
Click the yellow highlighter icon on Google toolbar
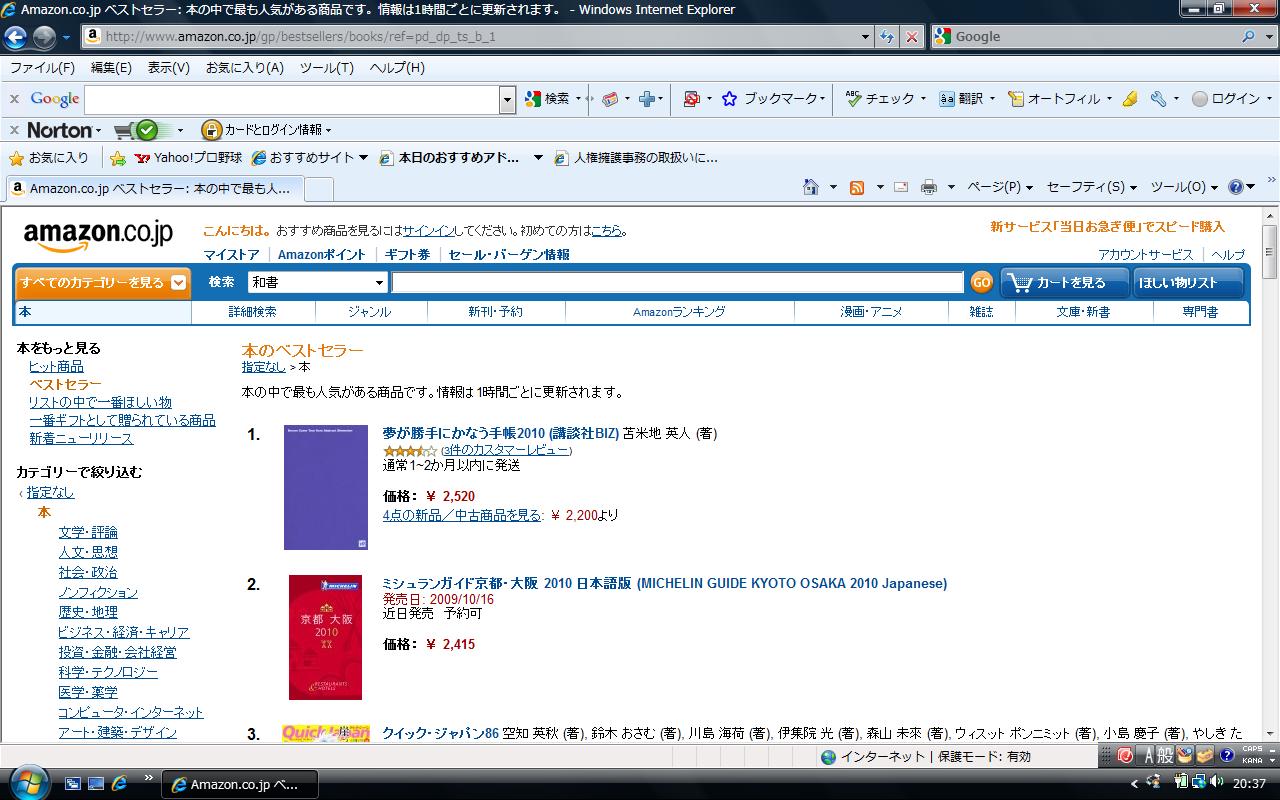(1130, 99)
